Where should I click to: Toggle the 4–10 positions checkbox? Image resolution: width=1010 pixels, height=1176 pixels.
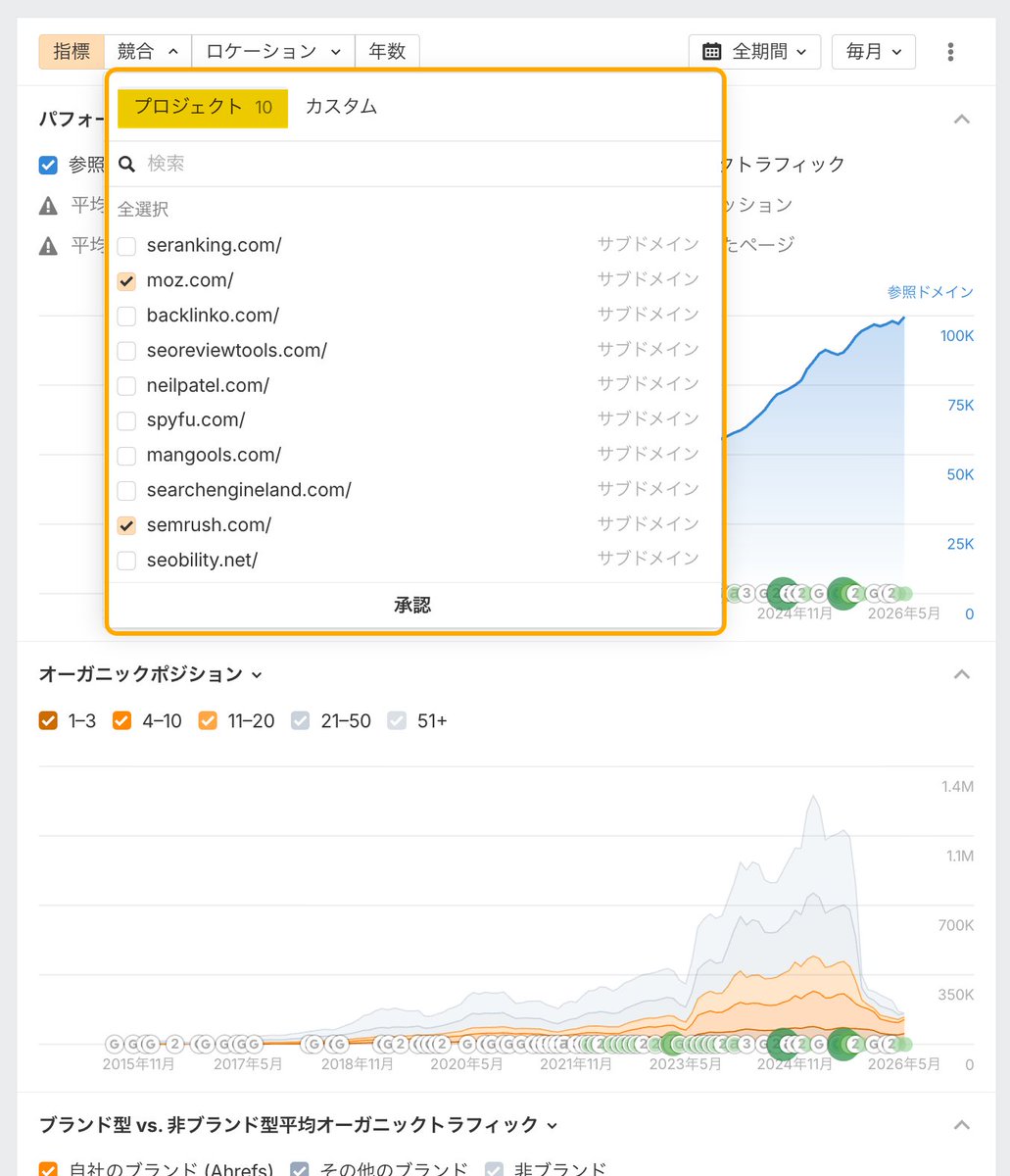(122, 721)
